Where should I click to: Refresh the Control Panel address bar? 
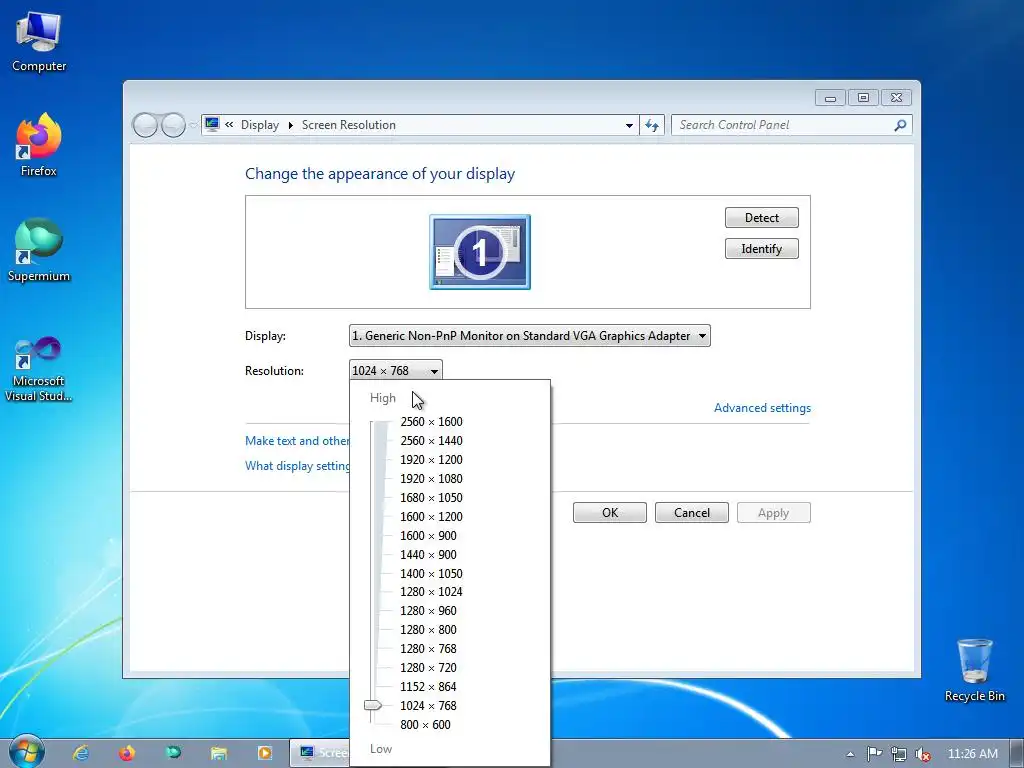click(x=652, y=125)
